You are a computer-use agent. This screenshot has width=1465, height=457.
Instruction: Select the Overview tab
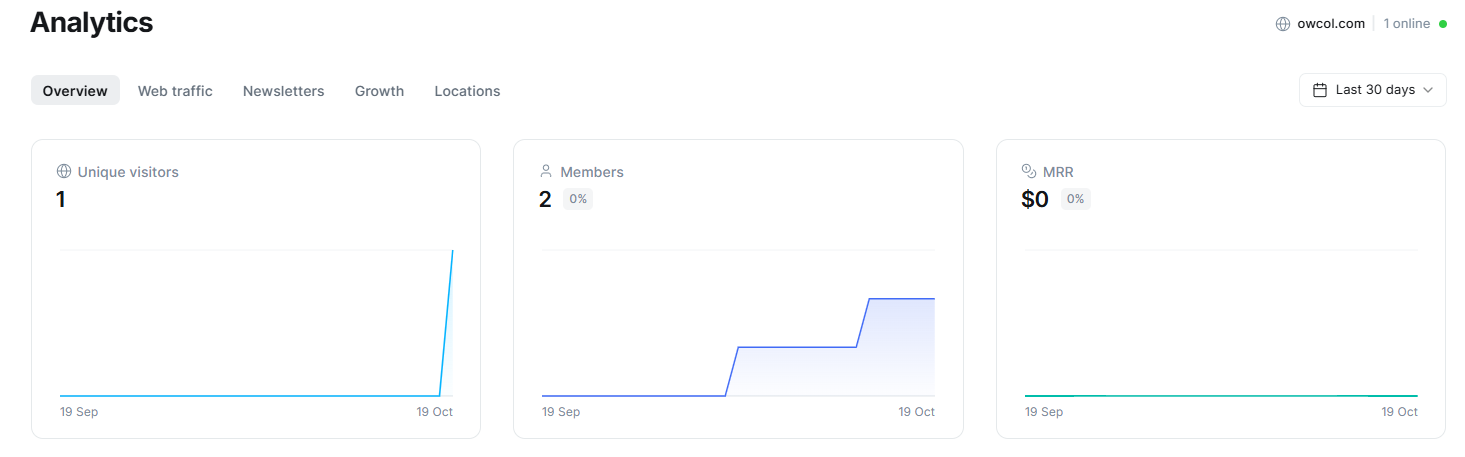pos(75,91)
